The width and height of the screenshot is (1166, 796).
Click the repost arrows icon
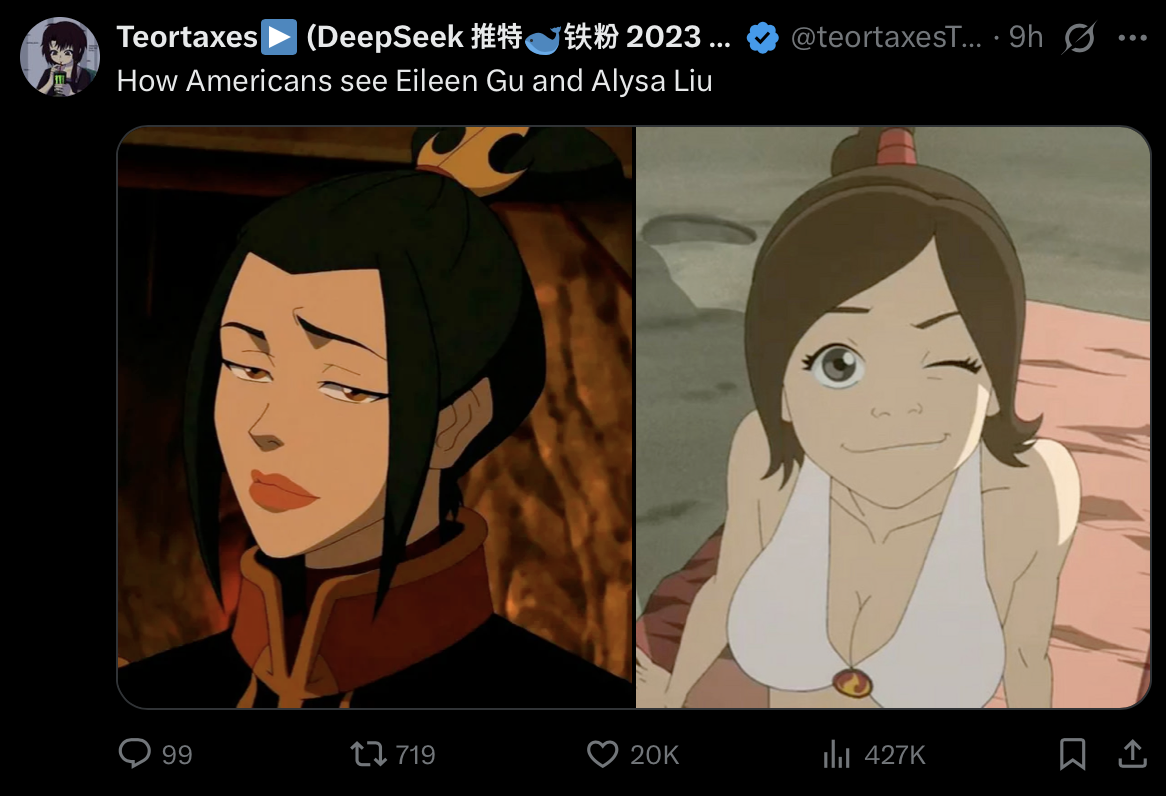pyautogui.click(x=369, y=754)
